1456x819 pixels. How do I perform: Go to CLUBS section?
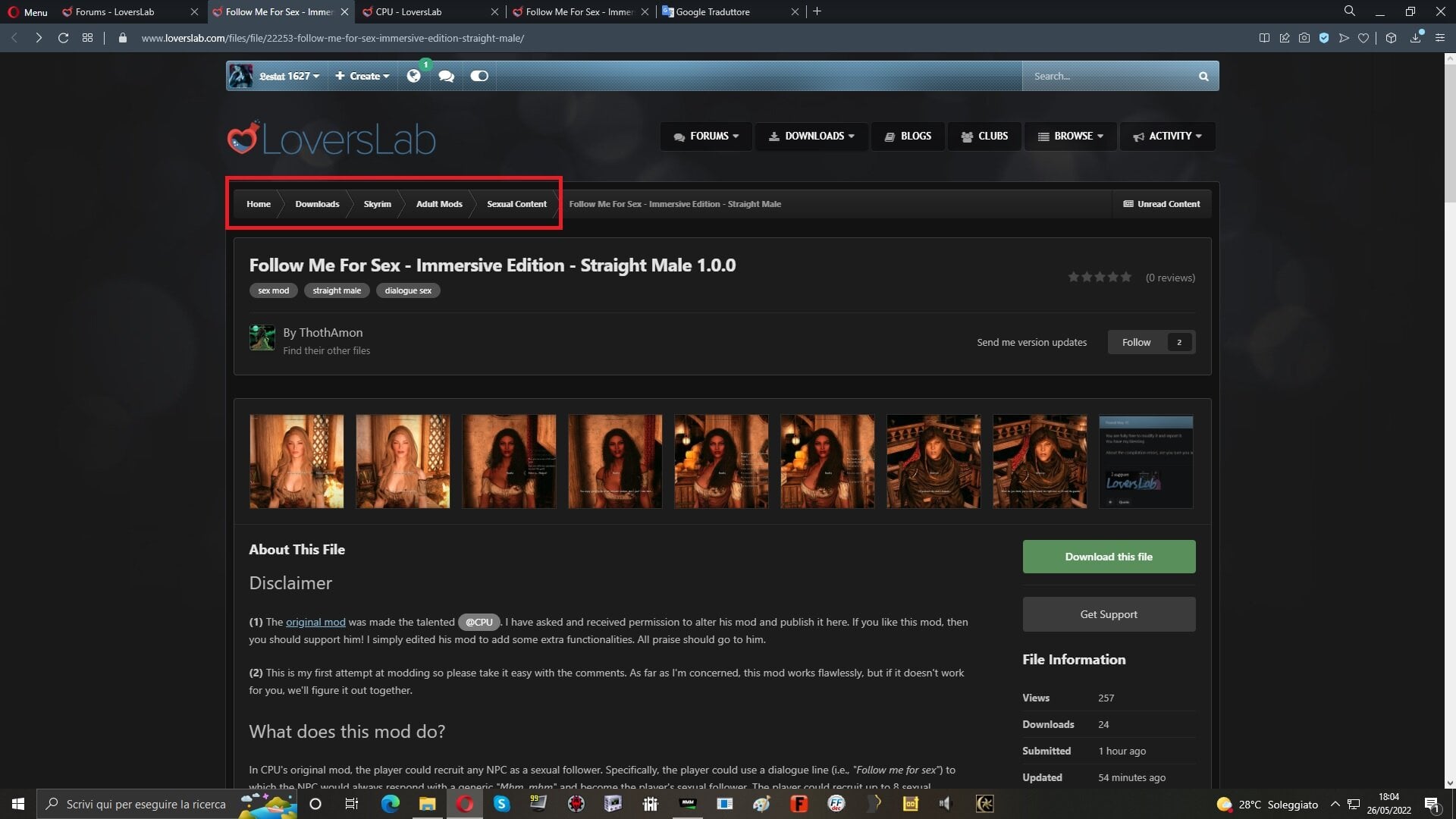(984, 136)
